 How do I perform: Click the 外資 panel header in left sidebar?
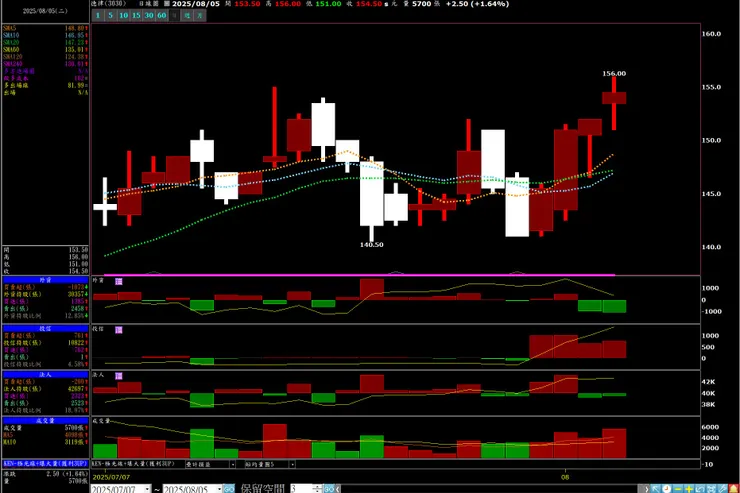pyautogui.click(x=45, y=280)
